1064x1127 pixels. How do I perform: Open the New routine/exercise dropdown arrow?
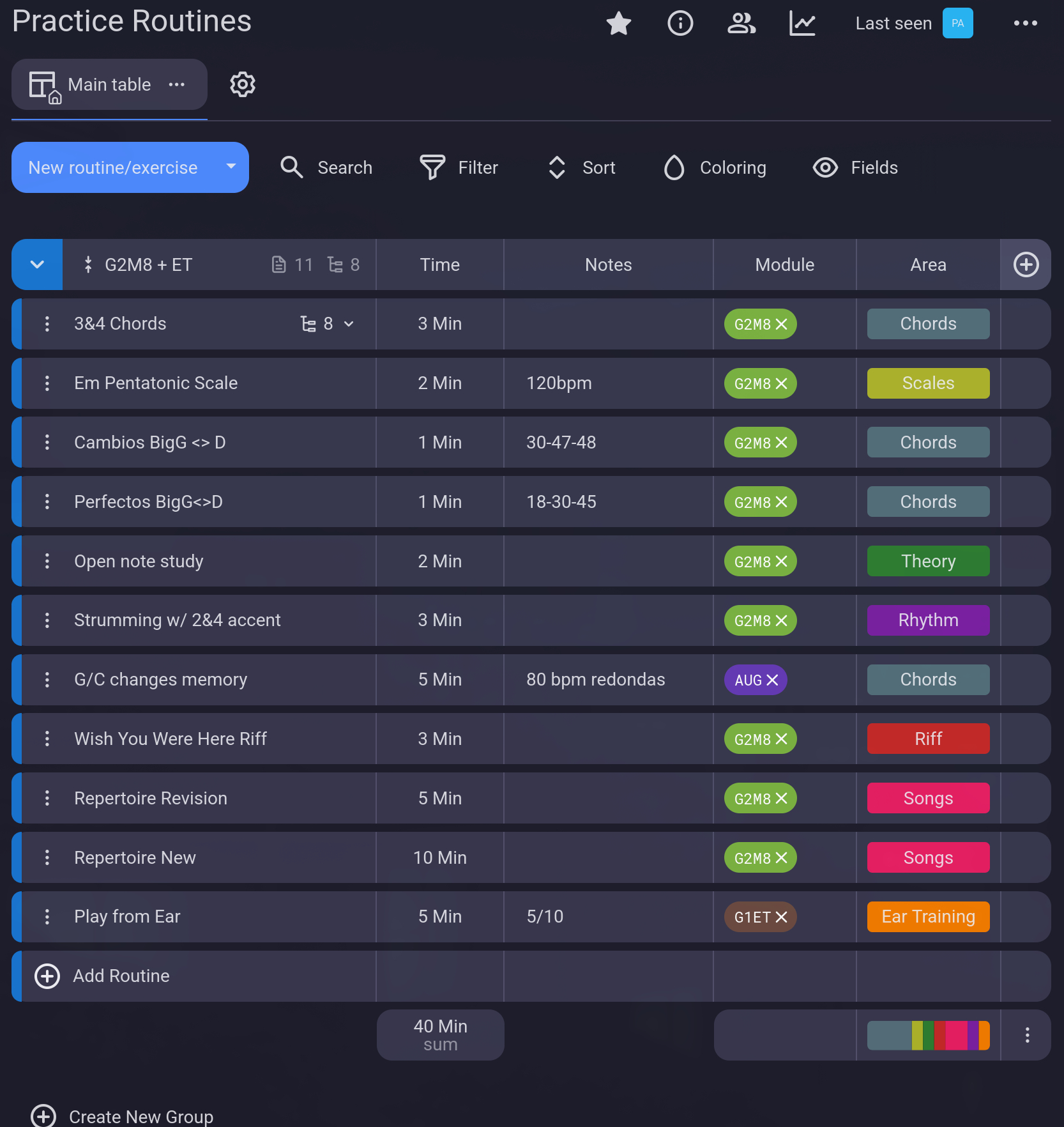(x=231, y=167)
